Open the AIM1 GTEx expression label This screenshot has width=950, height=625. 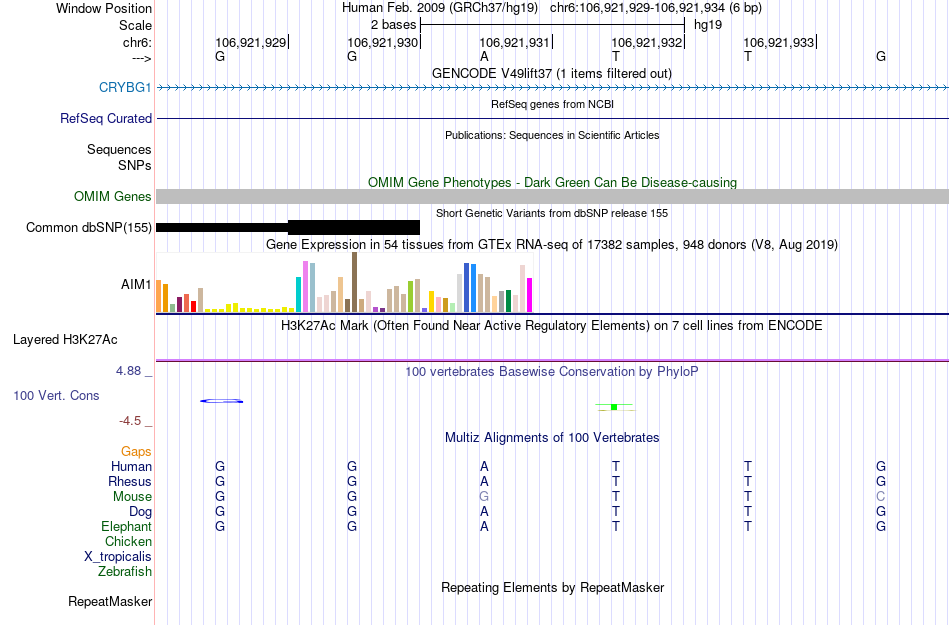(136, 284)
